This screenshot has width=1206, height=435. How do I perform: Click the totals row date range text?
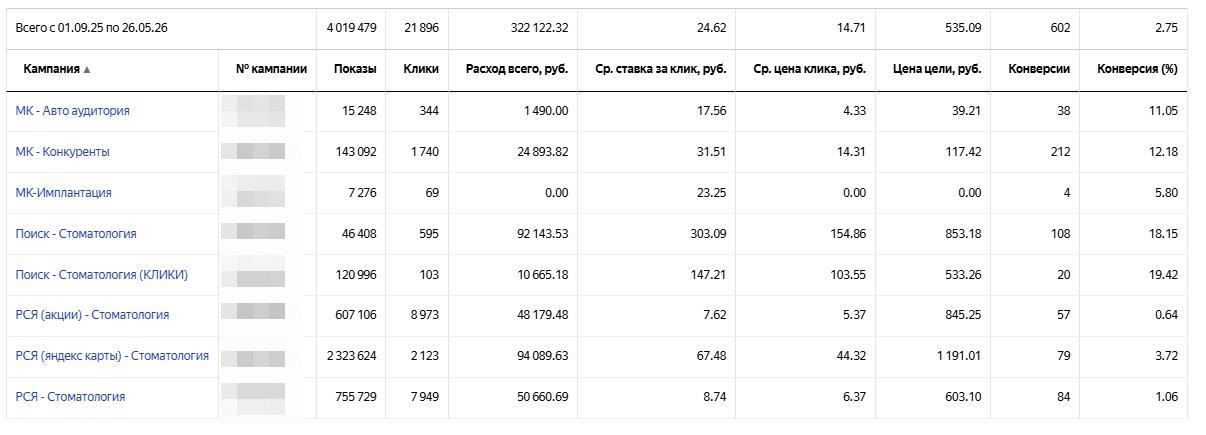point(92,28)
